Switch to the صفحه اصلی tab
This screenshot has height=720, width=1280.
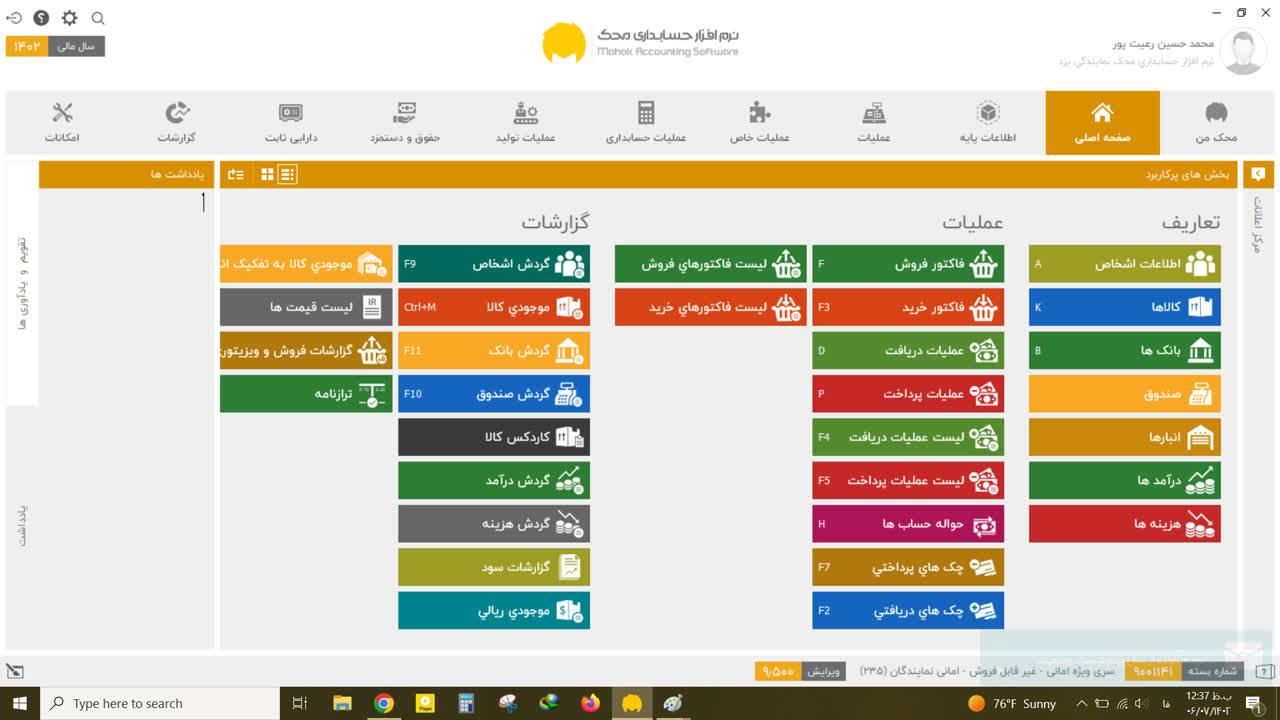point(1103,123)
